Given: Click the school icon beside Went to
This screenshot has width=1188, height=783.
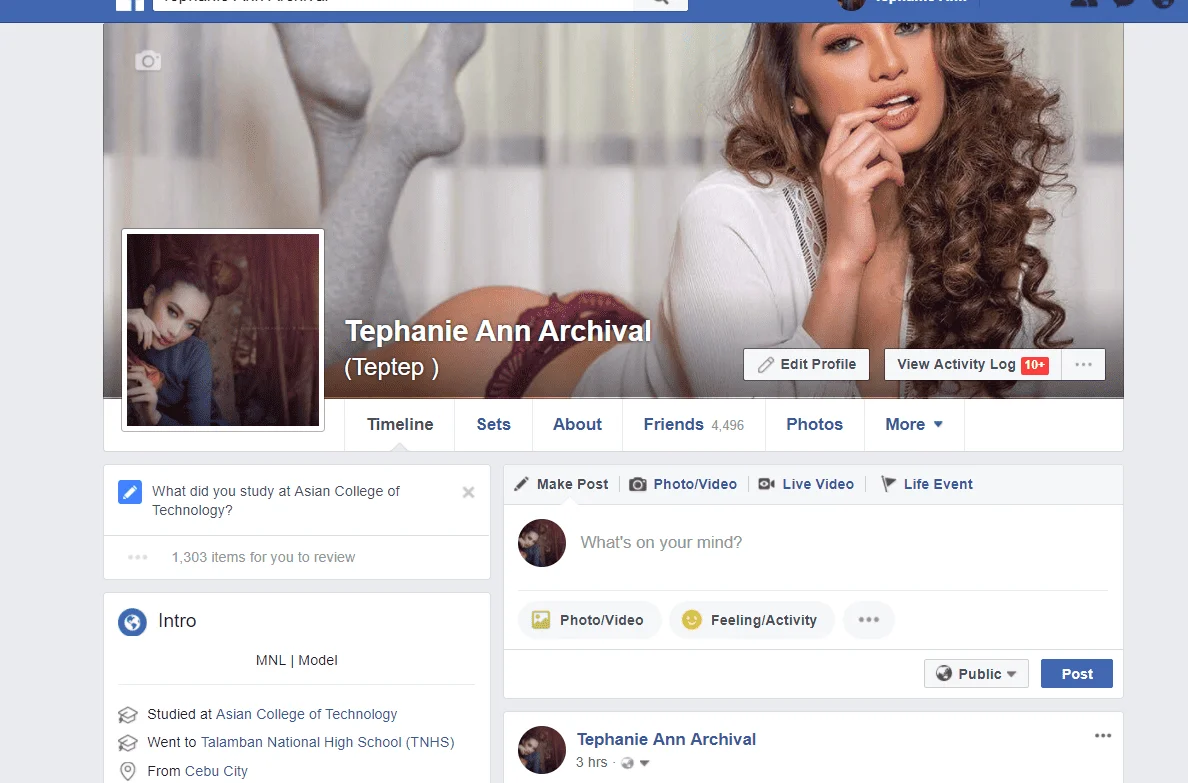Looking at the screenshot, I should click(x=128, y=743).
